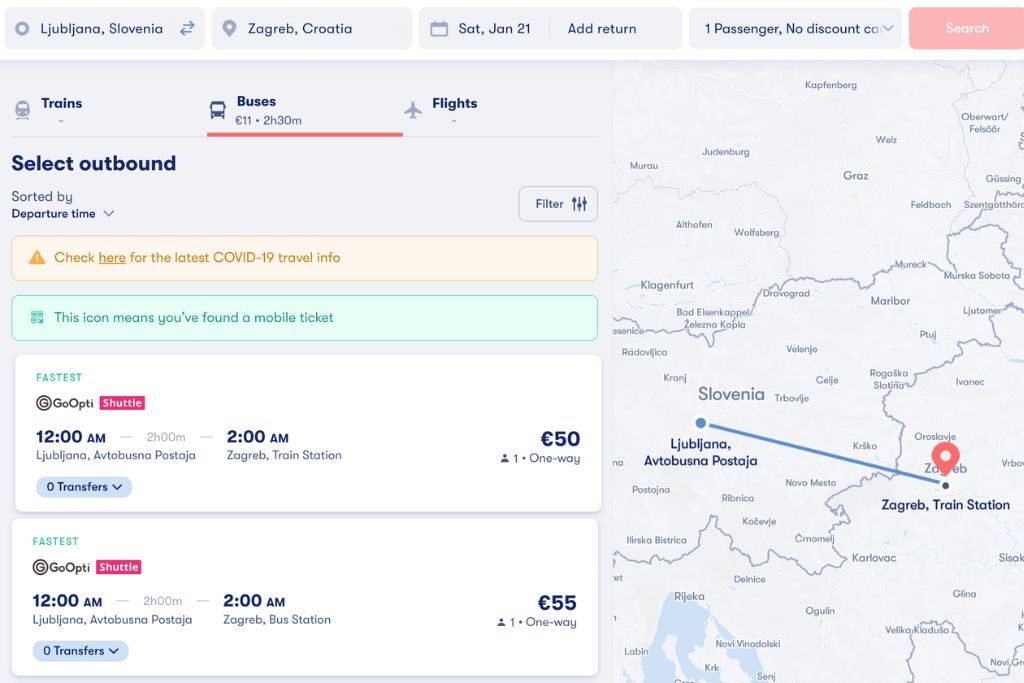Click the destination pin icon beside Zagreb
1024x683 pixels.
coord(229,28)
